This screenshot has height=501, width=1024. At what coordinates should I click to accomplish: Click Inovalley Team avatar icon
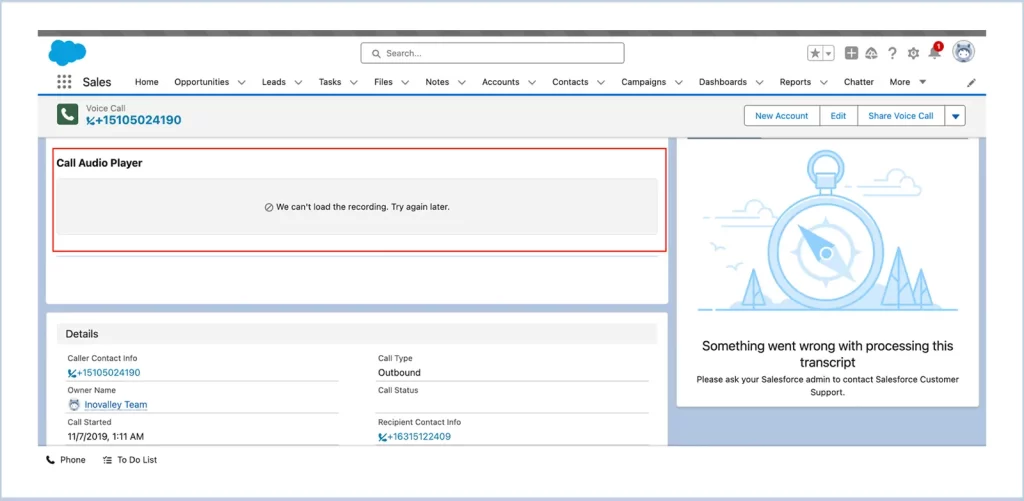[x=74, y=404]
